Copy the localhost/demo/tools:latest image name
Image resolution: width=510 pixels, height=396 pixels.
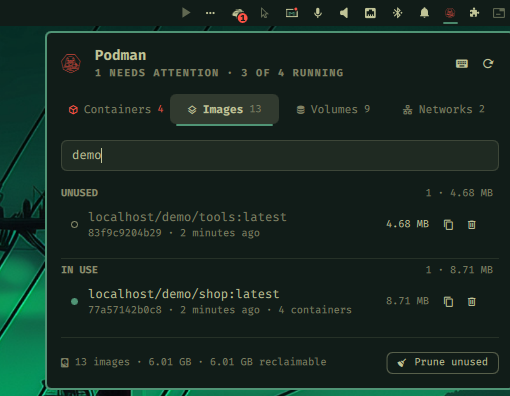(x=448, y=225)
